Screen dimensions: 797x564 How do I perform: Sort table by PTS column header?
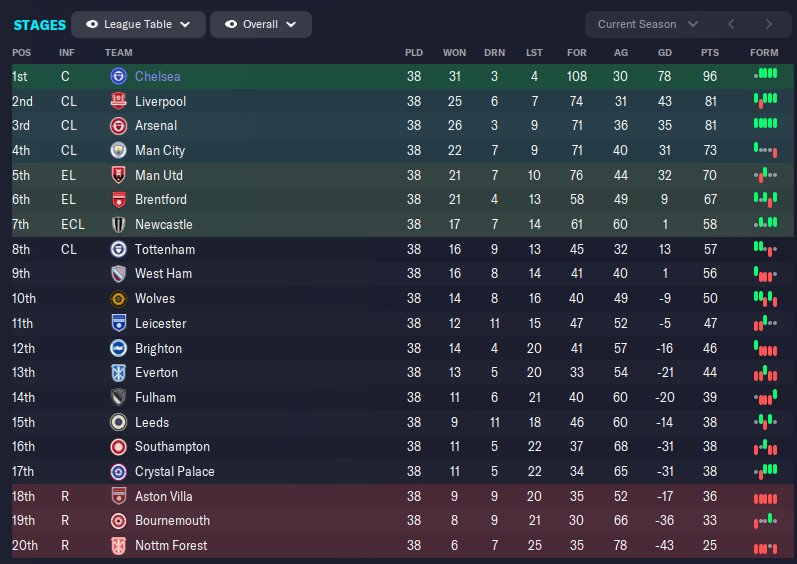tap(710, 52)
